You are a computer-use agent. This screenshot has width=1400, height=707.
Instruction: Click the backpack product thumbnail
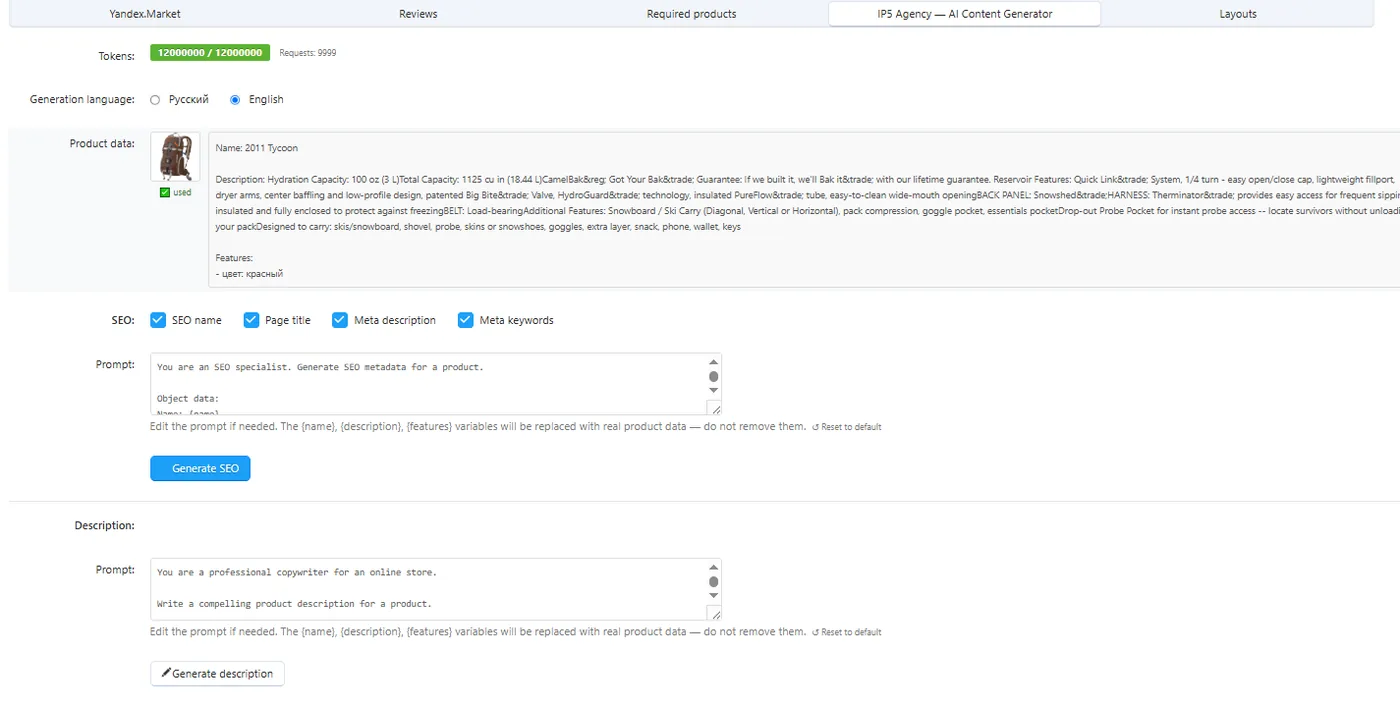pyautogui.click(x=175, y=157)
